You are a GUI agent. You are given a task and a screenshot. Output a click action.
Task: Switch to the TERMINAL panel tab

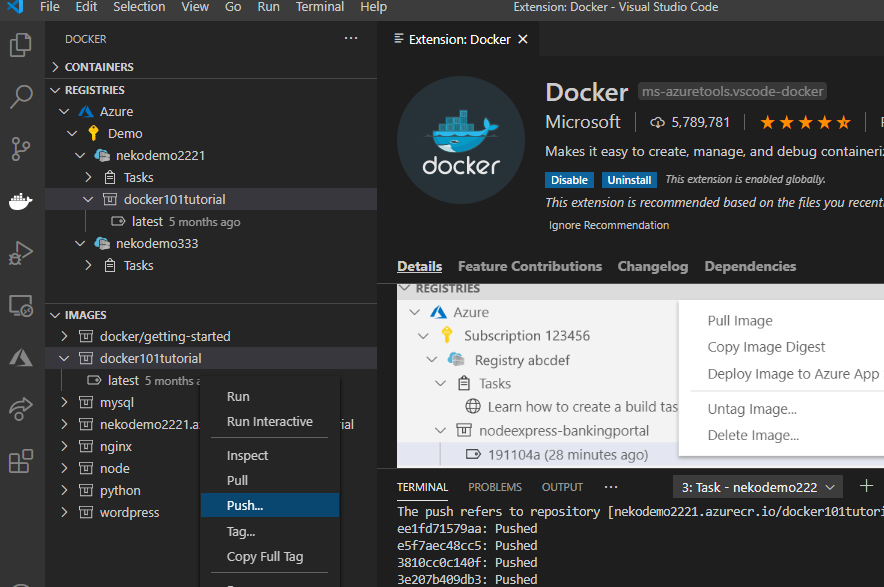pos(422,487)
